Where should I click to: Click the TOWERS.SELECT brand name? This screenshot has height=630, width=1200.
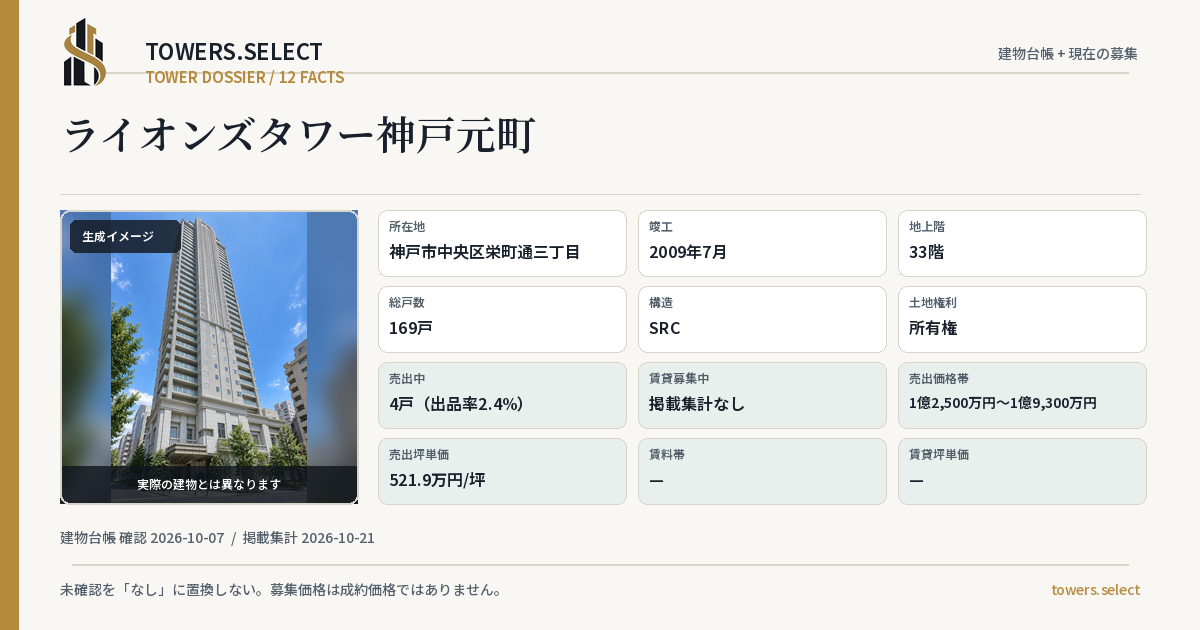tap(234, 52)
